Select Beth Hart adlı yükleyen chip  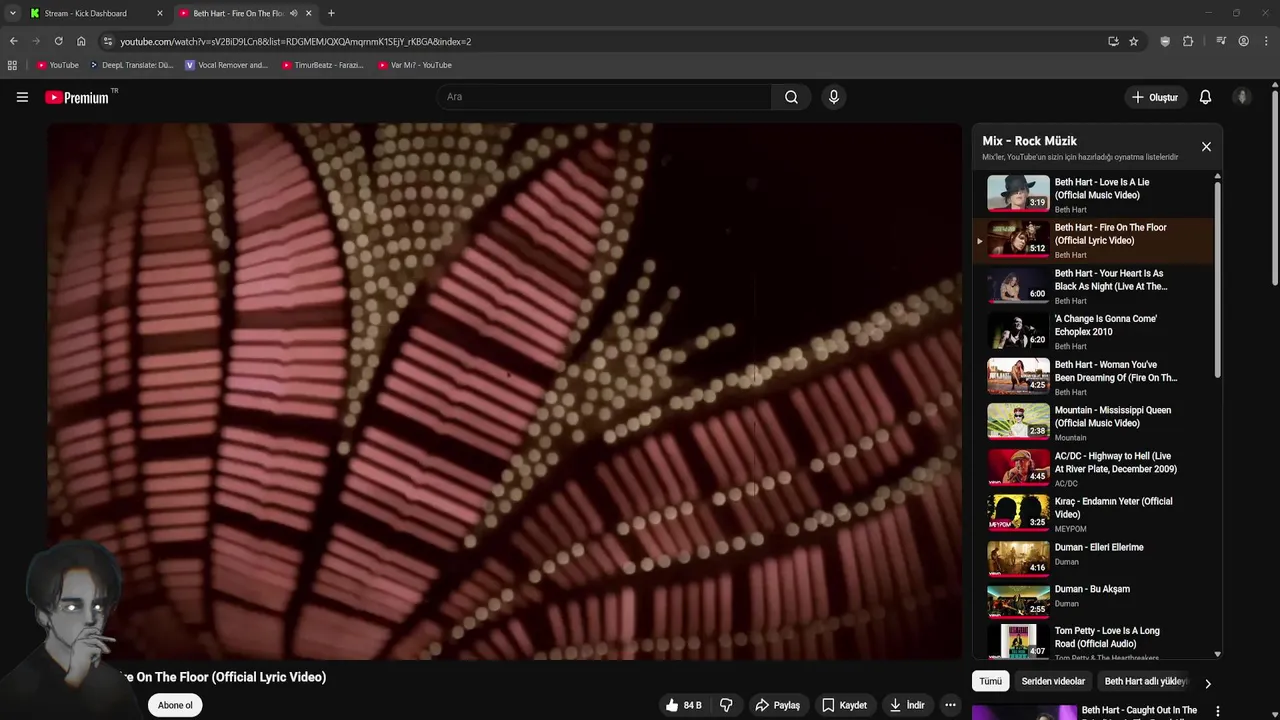tap(1146, 681)
